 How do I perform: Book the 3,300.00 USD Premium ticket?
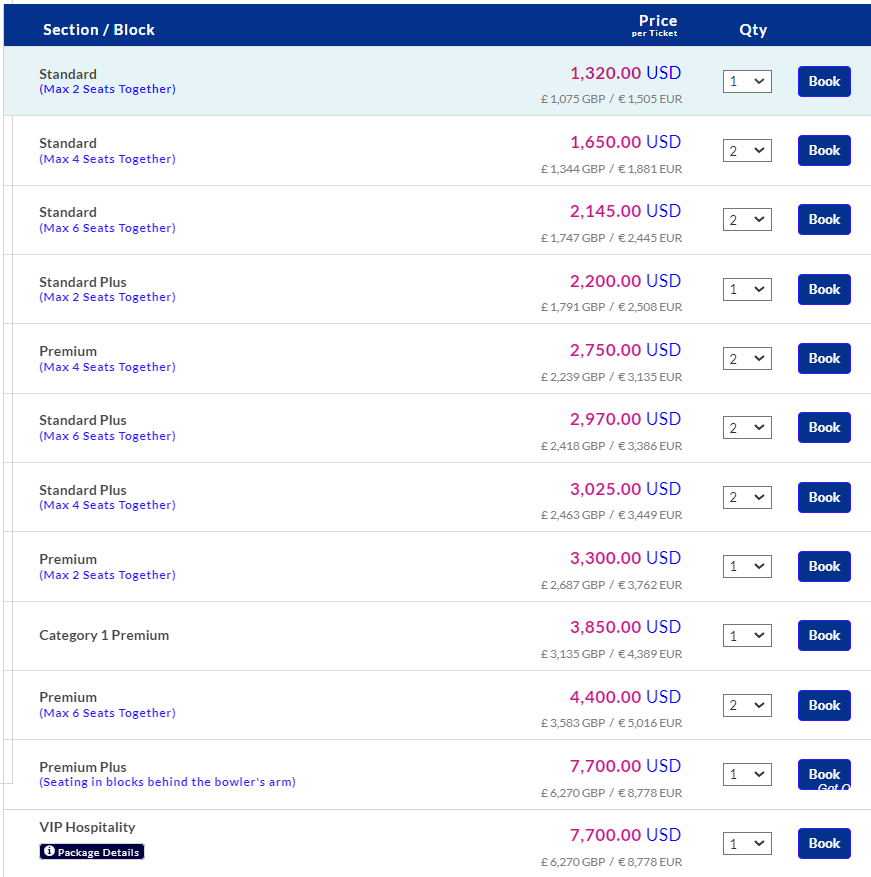[x=824, y=566]
